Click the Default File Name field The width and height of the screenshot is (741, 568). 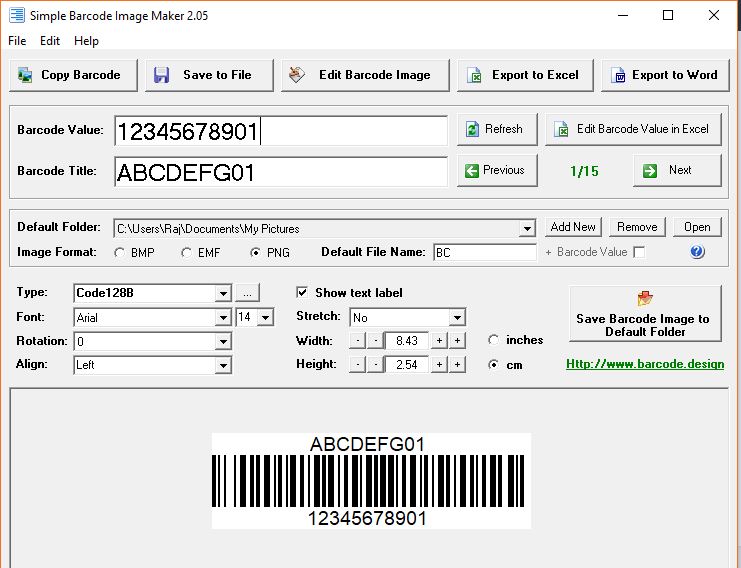point(485,252)
